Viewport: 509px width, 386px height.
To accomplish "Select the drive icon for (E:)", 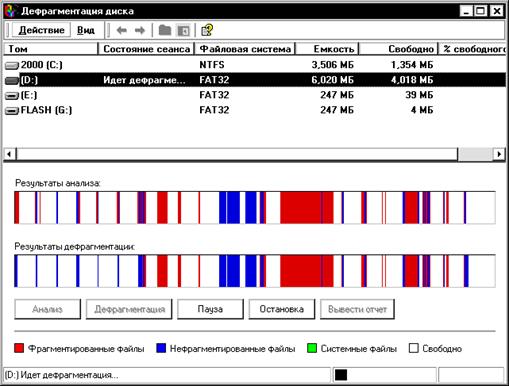I will (12, 96).
